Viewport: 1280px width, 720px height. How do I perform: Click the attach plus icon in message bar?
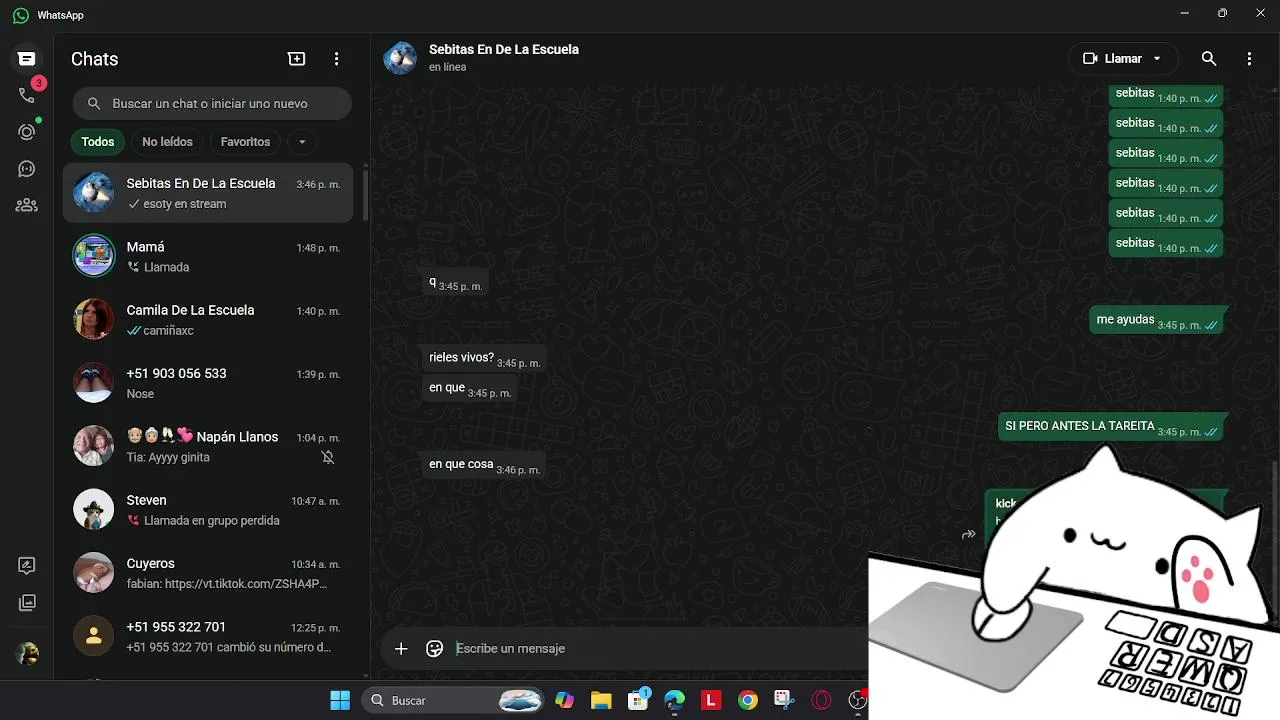(401, 649)
